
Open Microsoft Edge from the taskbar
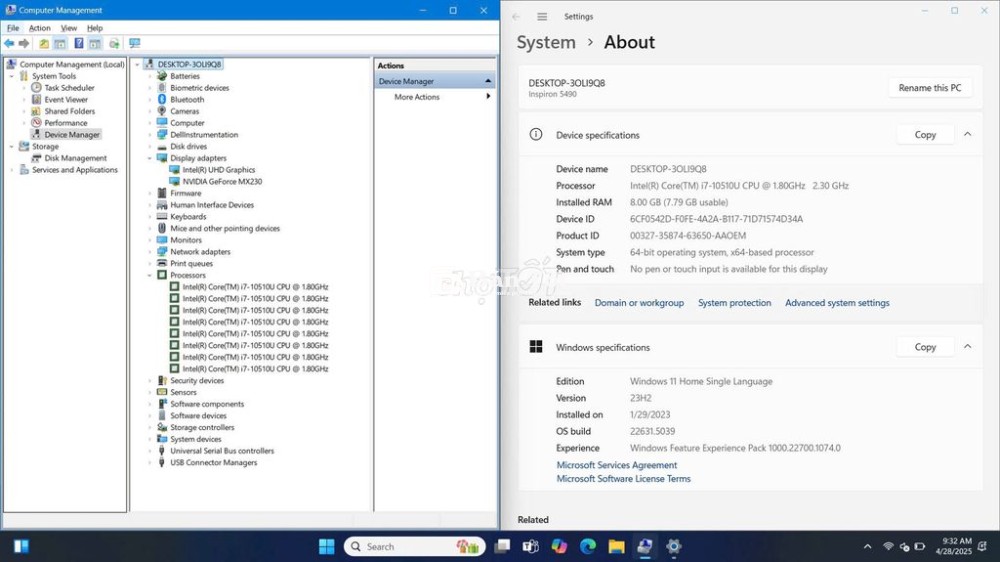588,546
